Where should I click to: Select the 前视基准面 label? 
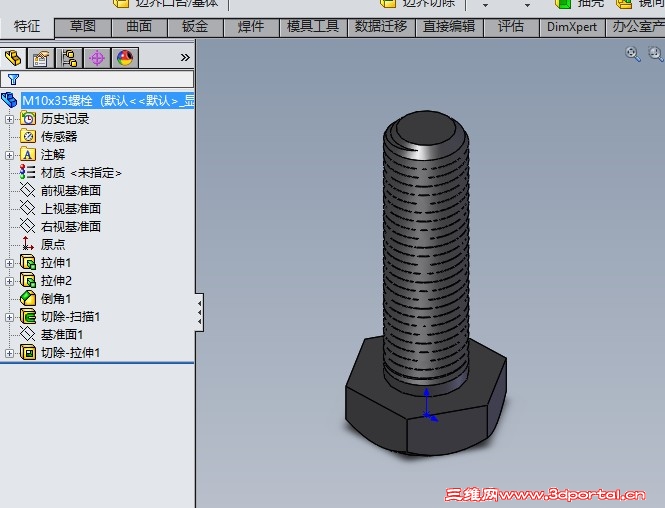71,191
